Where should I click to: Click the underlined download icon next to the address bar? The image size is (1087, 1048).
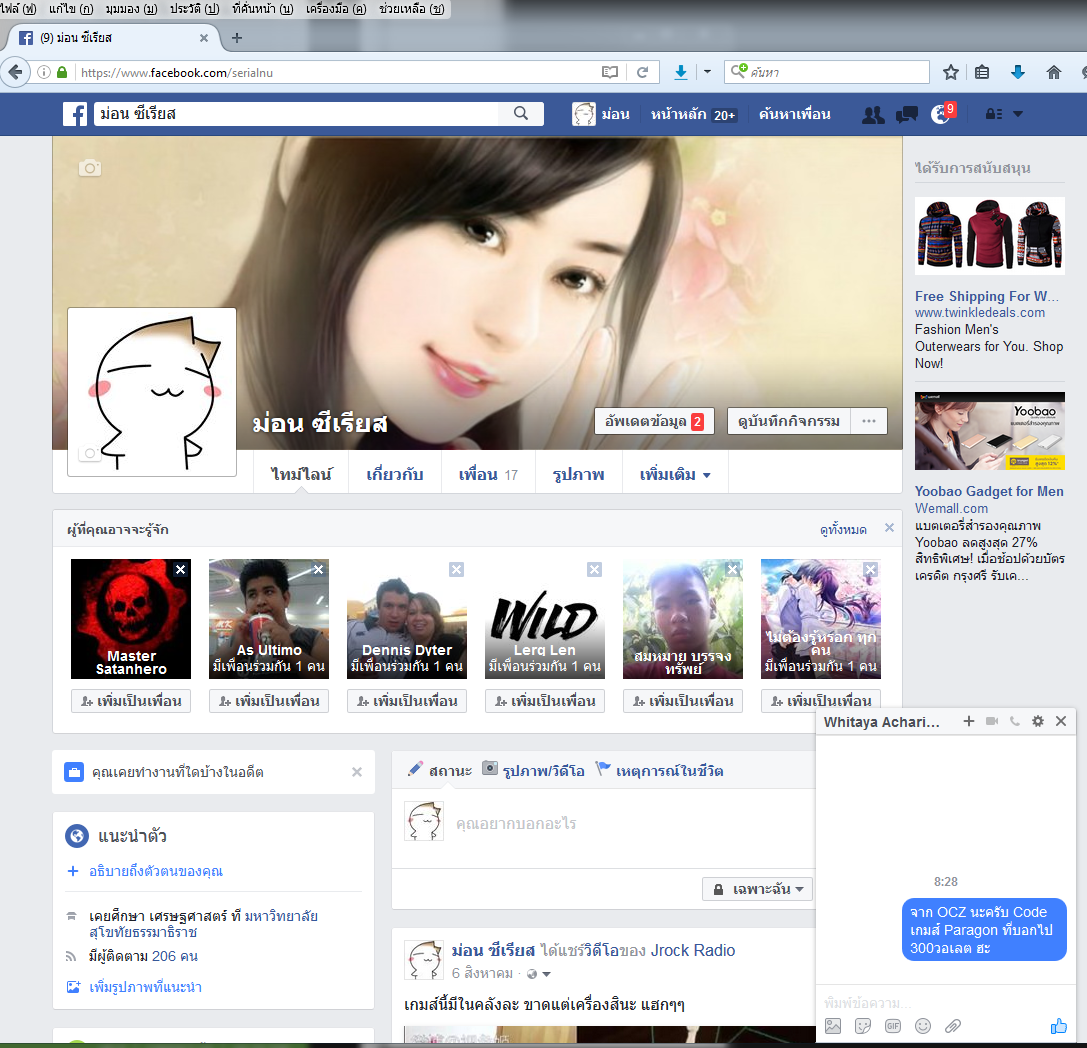point(681,72)
